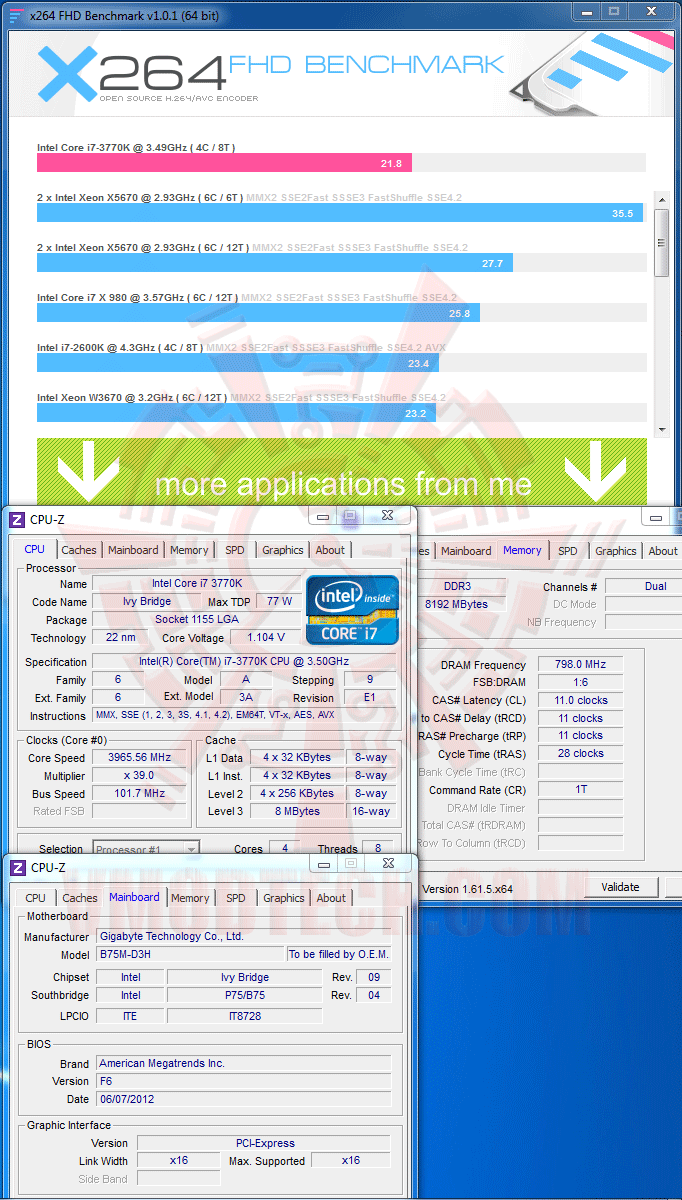Click the '3965.56 MHz' core speed value
This screenshot has width=682, height=1200.
point(141,757)
